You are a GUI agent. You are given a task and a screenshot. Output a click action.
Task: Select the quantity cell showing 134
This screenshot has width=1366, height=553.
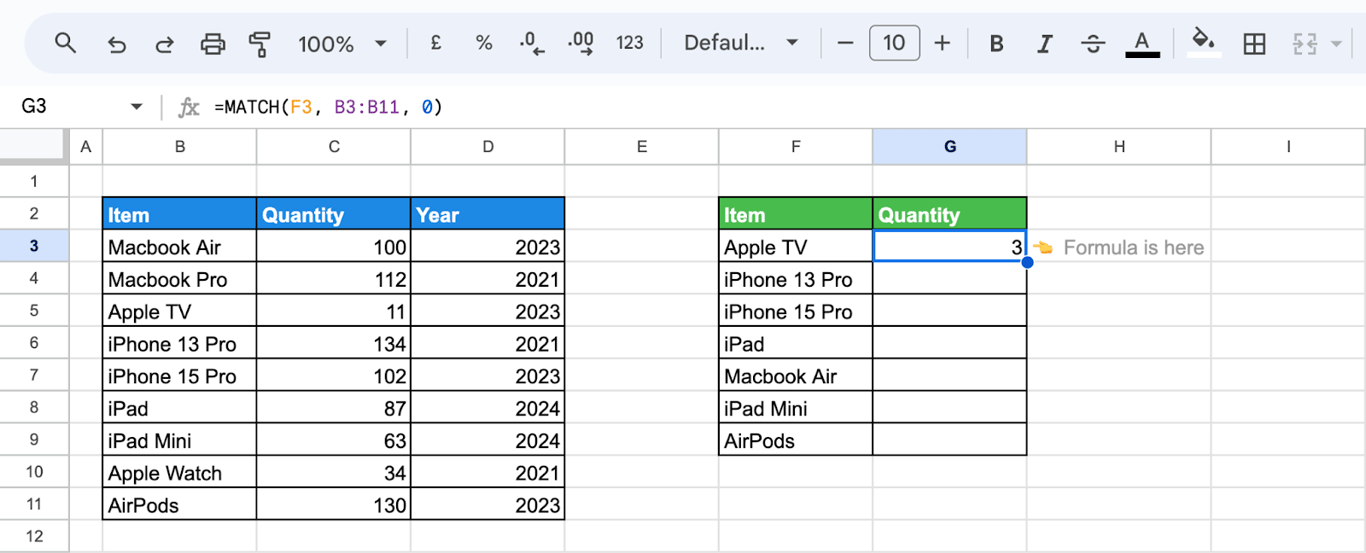click(334, 344)
